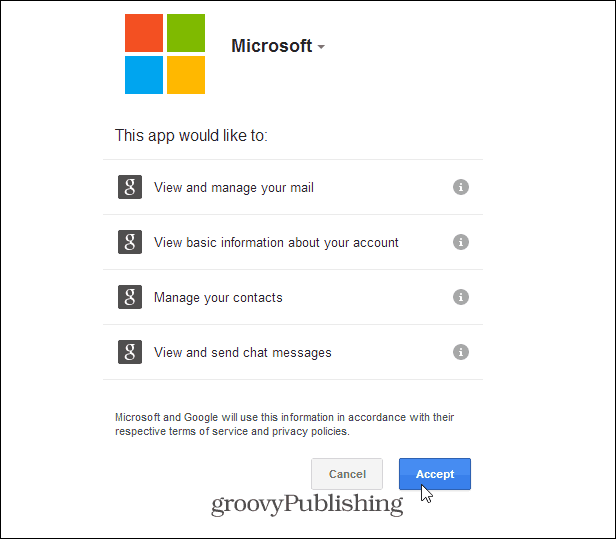Click Google icon beside chat messages permission

coord(130,352)
